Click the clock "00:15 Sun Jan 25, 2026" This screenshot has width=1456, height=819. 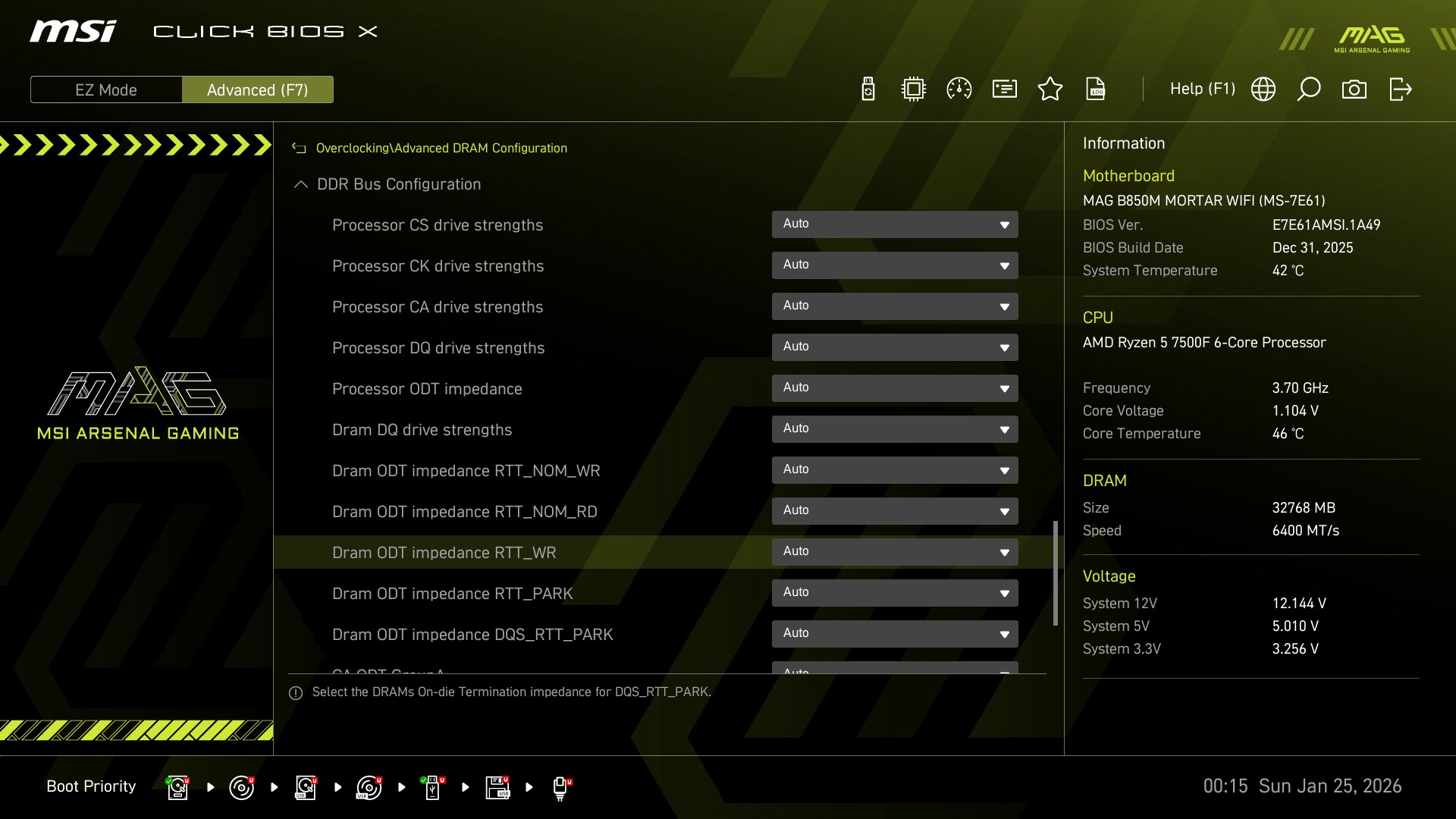[1302, 786]
